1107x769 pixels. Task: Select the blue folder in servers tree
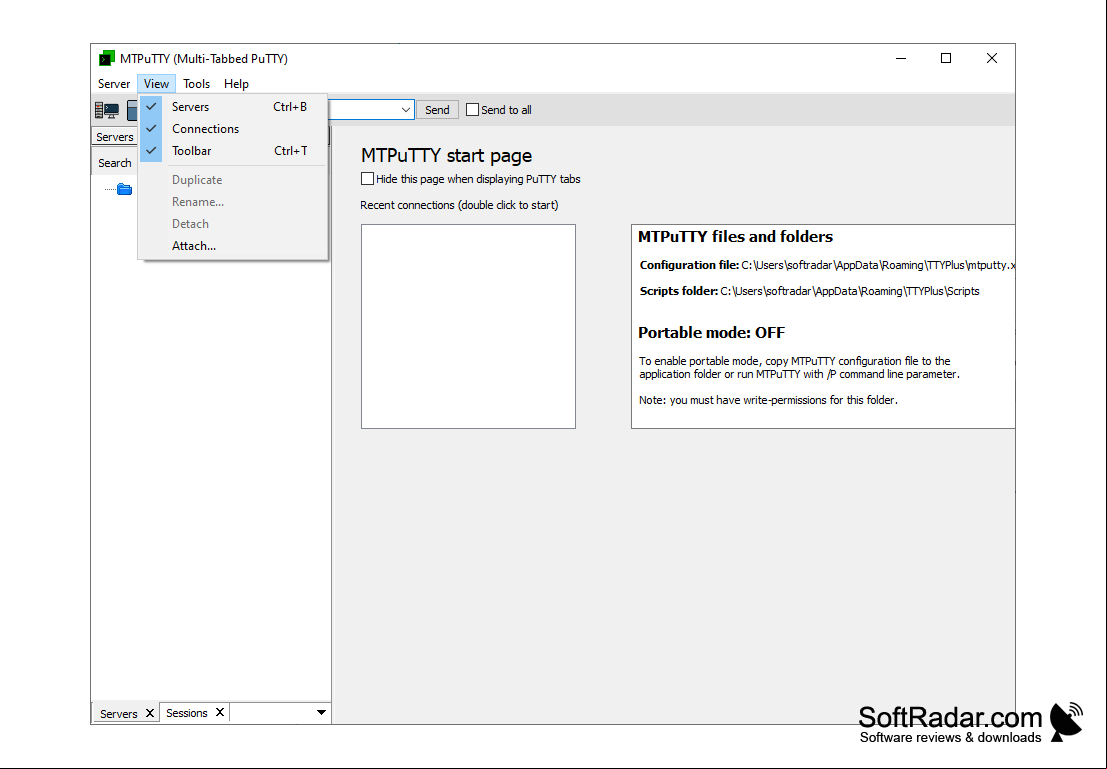(x=124, y=189)
